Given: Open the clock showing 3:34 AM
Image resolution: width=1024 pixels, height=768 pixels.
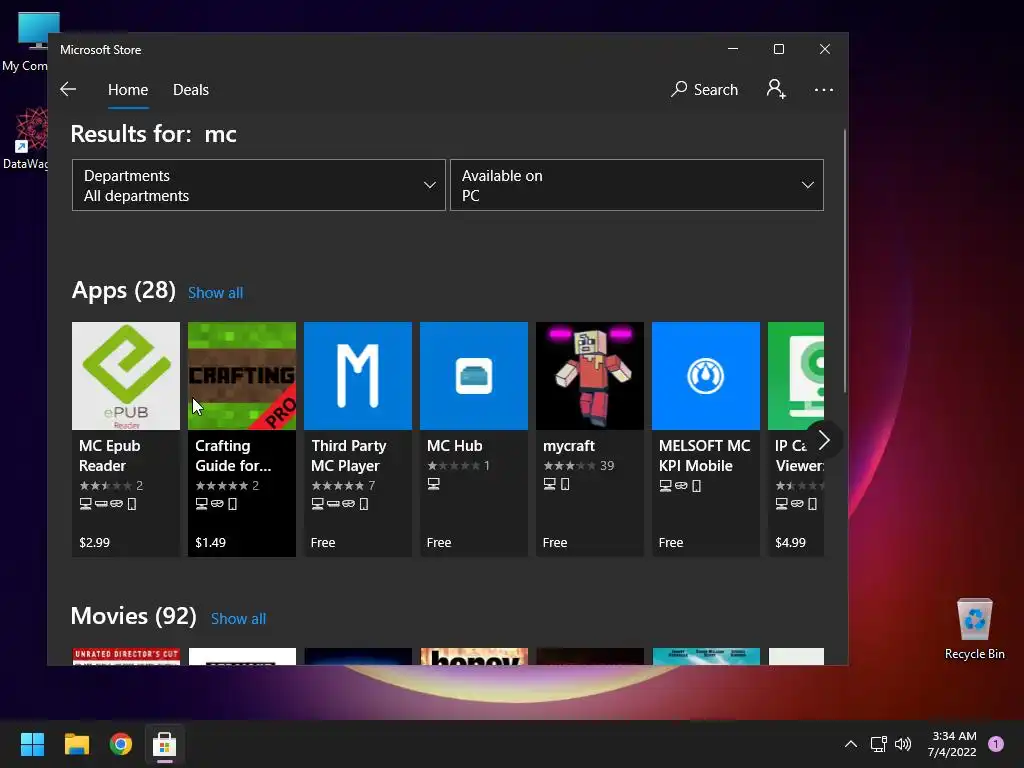Looking at the screenshot, I should tap(953, 744).
